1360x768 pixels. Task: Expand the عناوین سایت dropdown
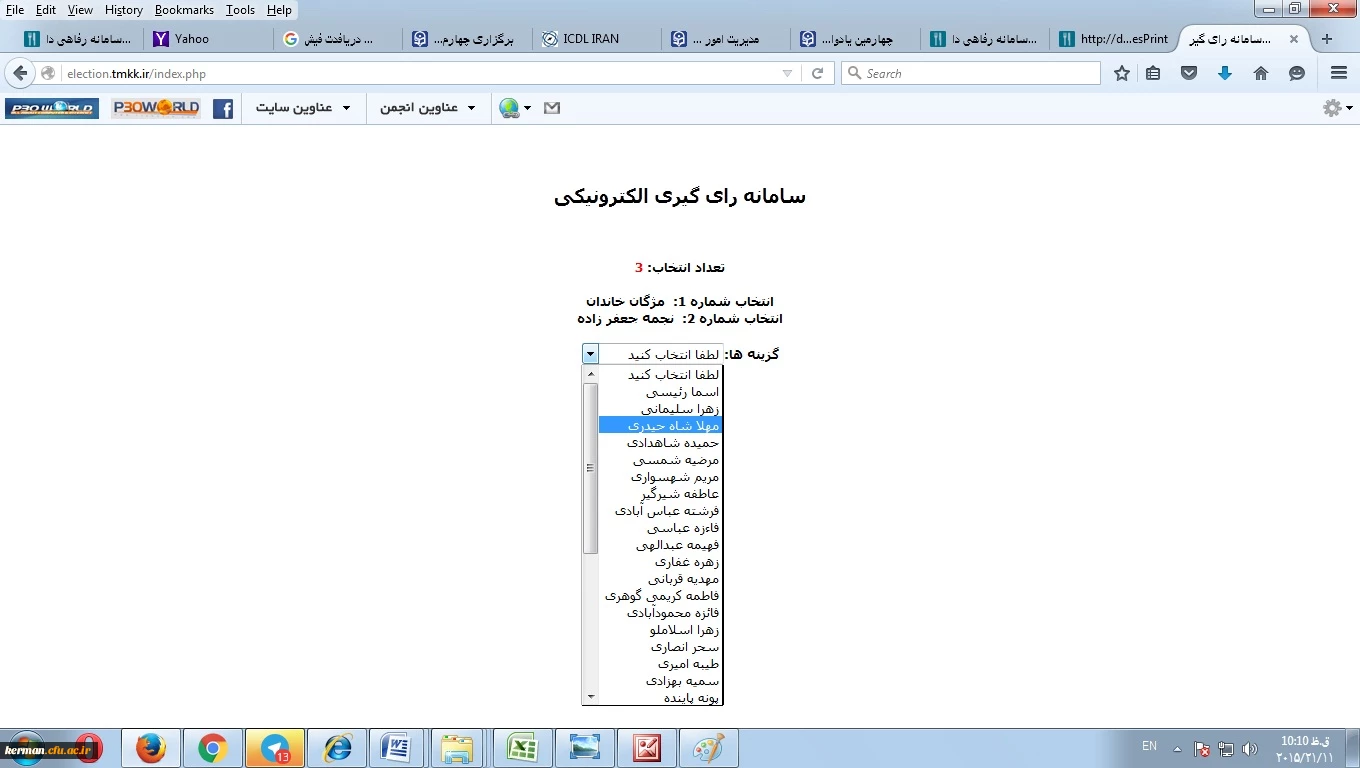303,108
